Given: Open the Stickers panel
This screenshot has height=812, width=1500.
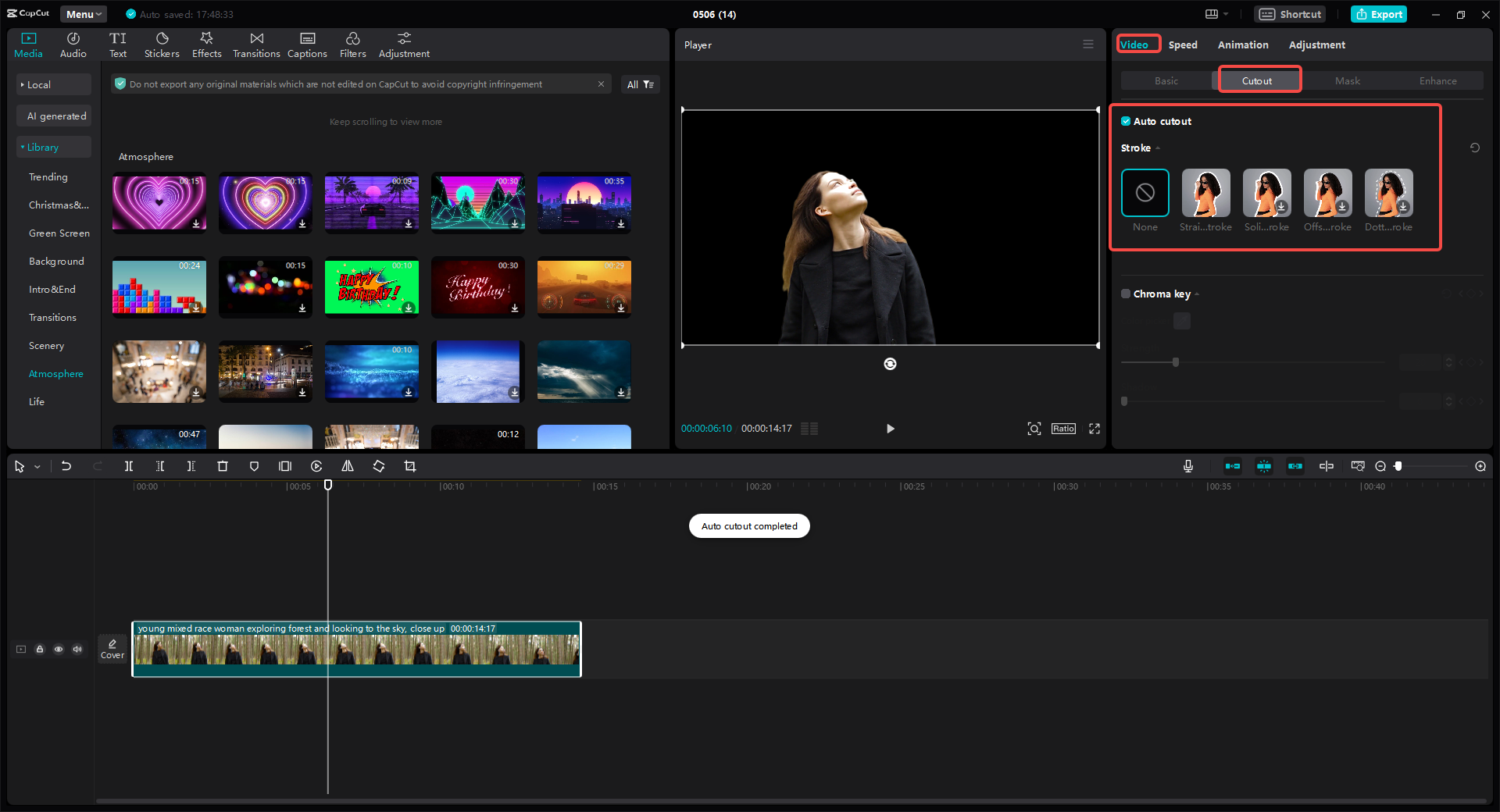Looking at the screenshot, I should pos(162,45).
